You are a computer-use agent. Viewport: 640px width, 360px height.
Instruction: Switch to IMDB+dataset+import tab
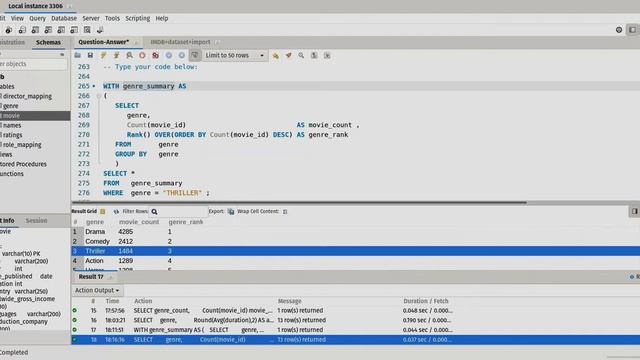180,42
